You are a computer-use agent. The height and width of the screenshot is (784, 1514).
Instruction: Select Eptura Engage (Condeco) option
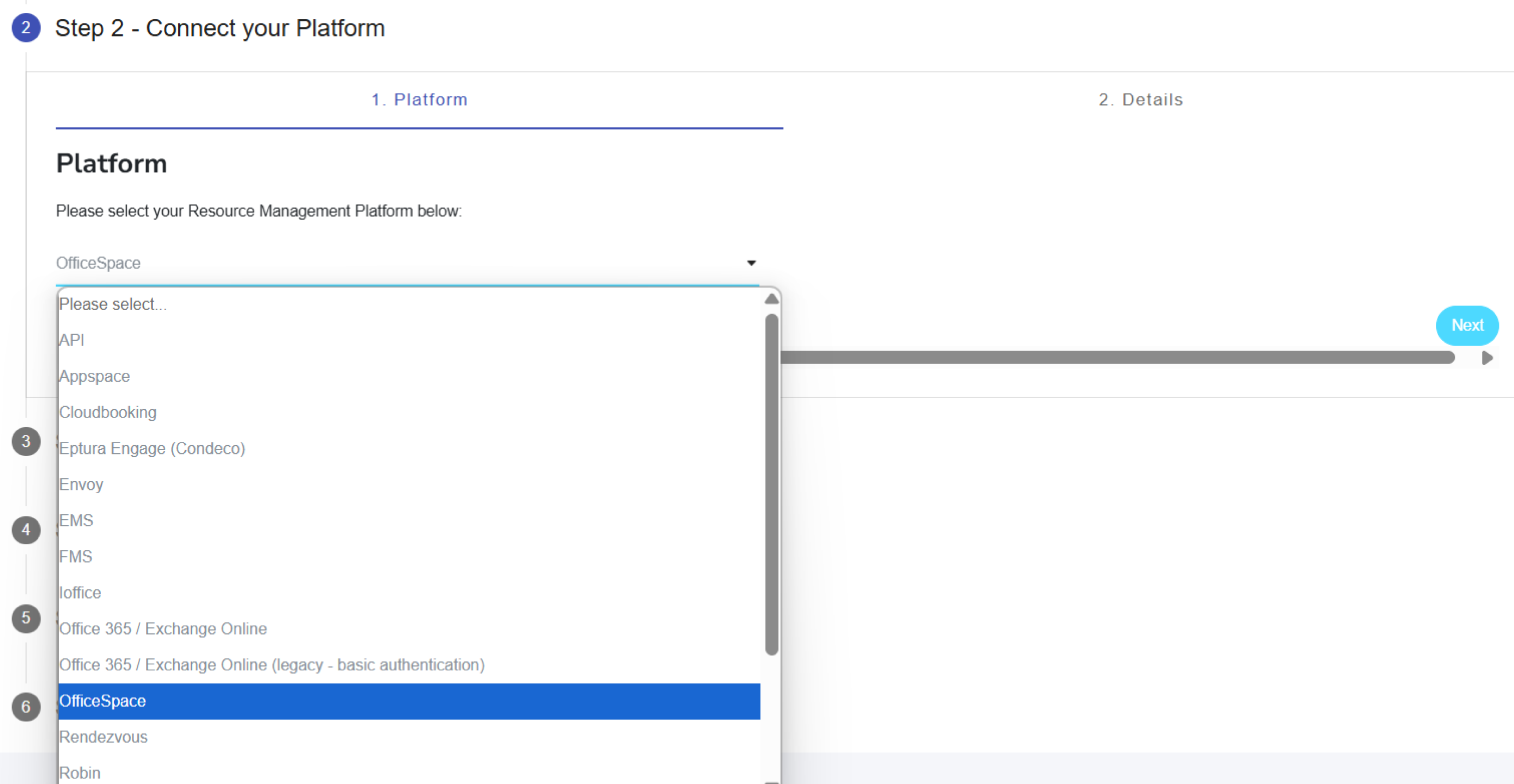(x=409, y=449)
